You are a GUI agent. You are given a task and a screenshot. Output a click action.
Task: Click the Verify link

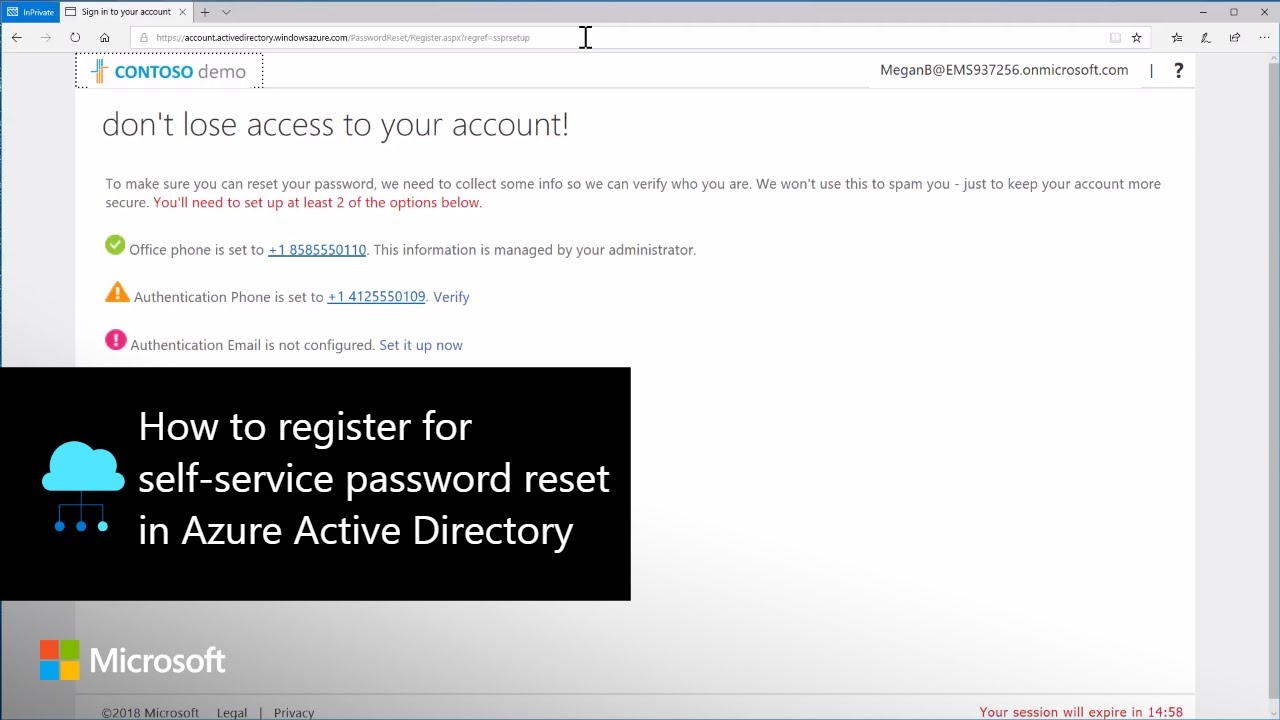[451, 297]
